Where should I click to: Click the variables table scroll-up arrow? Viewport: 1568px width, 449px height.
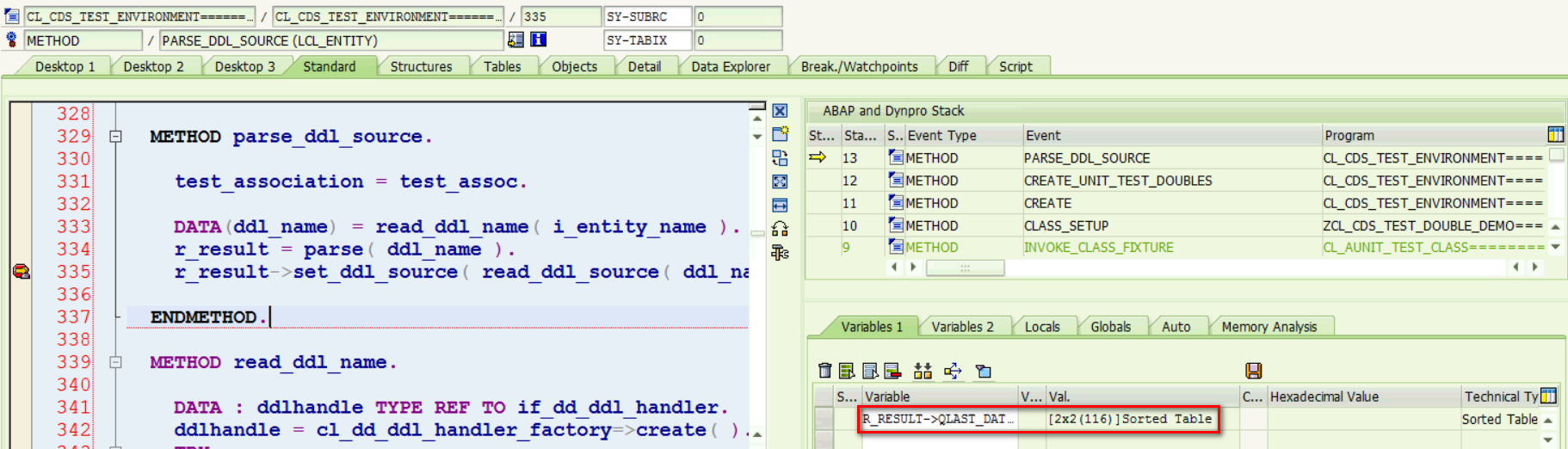[1549, 420]
